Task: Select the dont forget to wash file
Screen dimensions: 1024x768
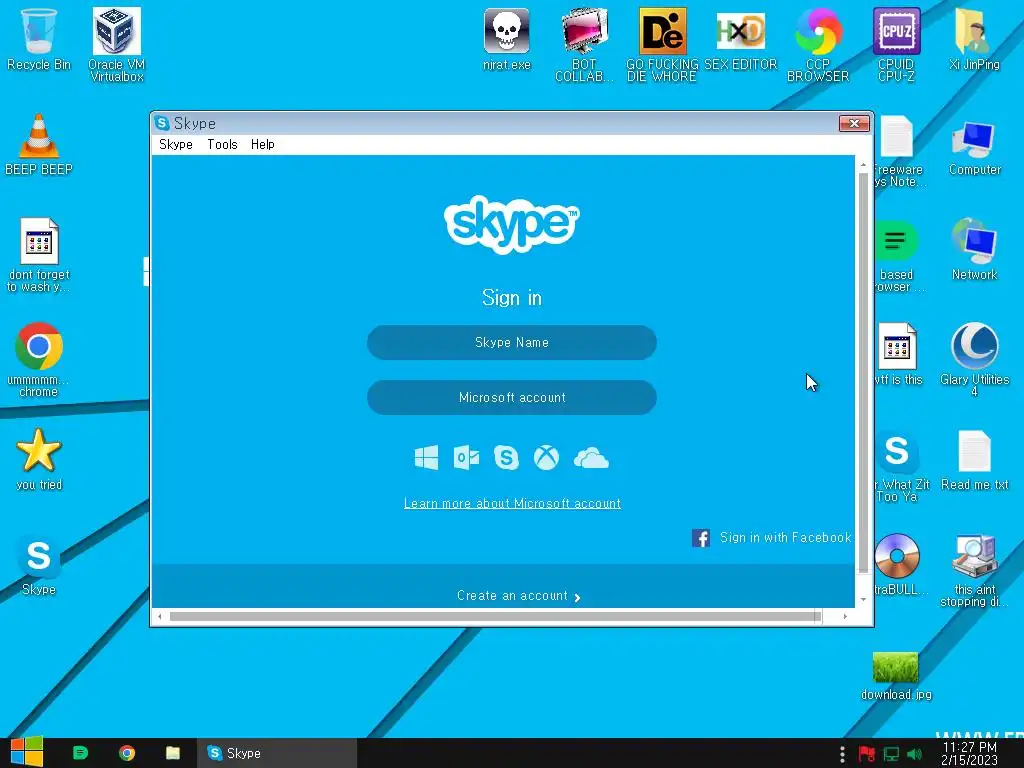Action: [x=39, y=255]
